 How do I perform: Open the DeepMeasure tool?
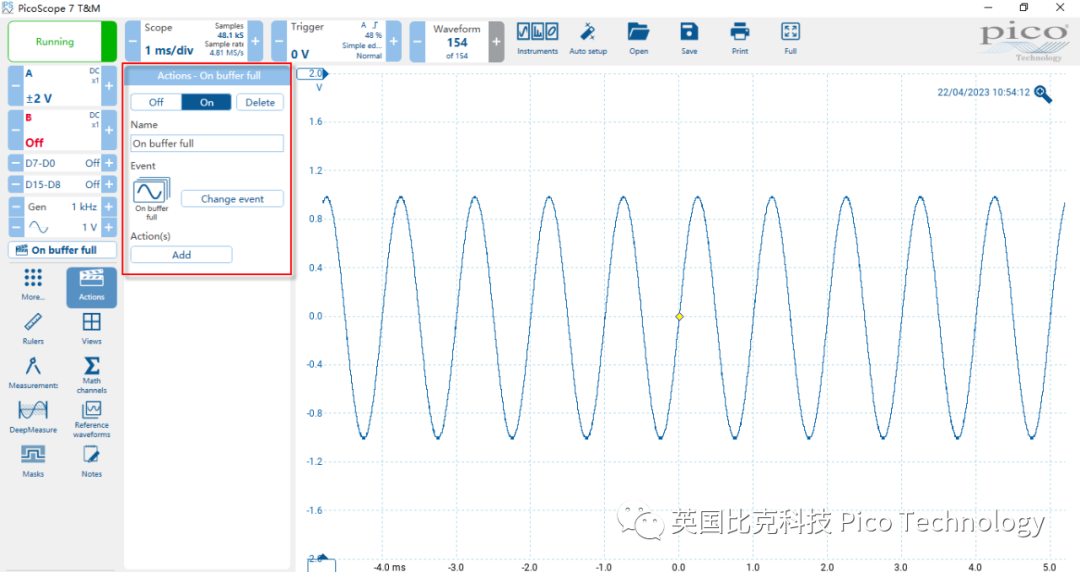pyautogui.click(x=33, y=417)
